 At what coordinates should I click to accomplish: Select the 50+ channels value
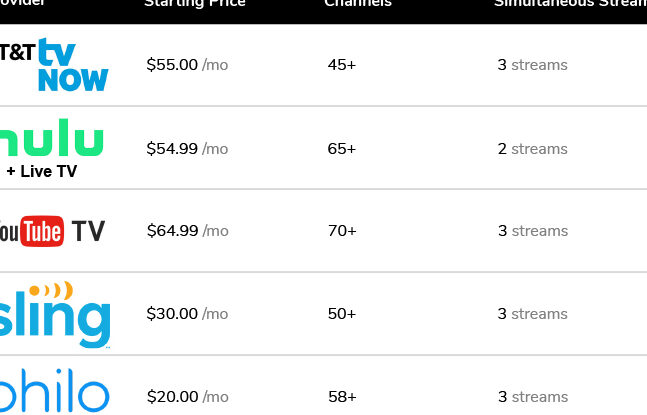[x=342, y=314]
